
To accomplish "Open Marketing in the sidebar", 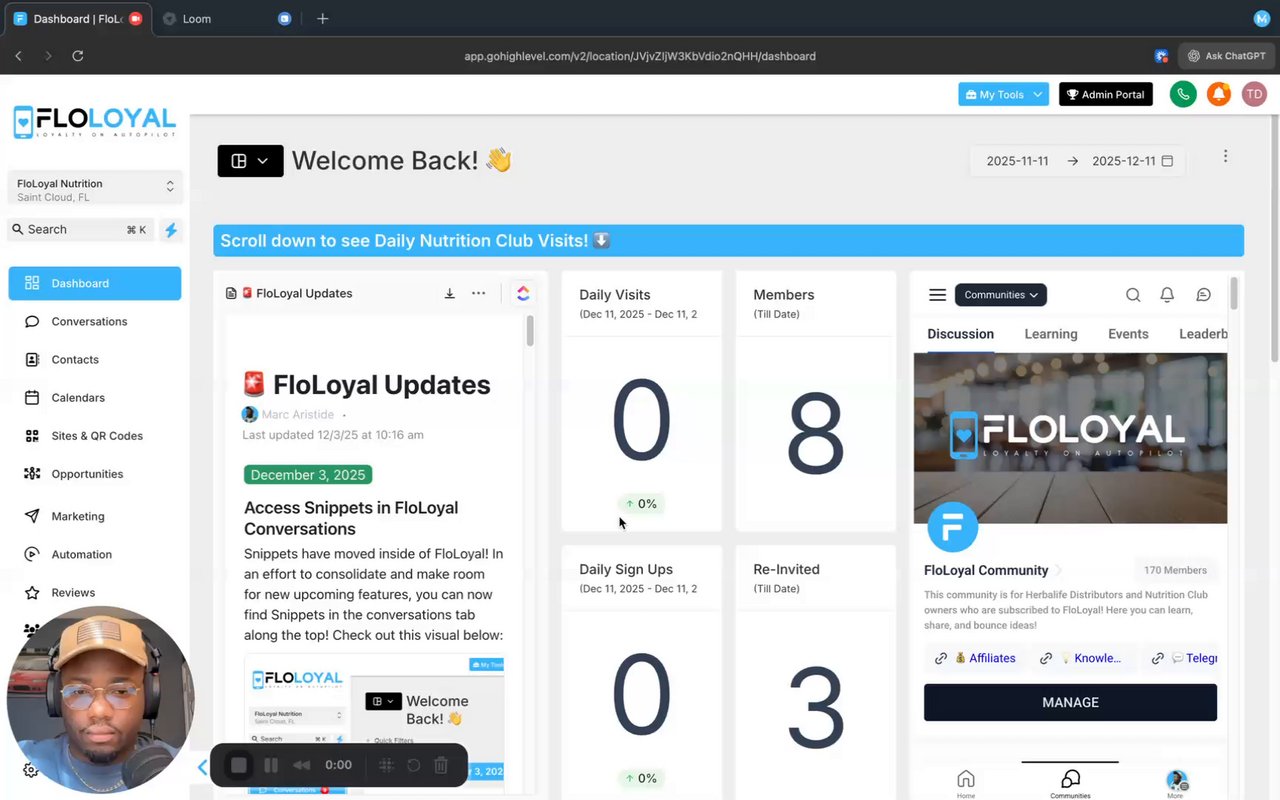I will [95, 516].
